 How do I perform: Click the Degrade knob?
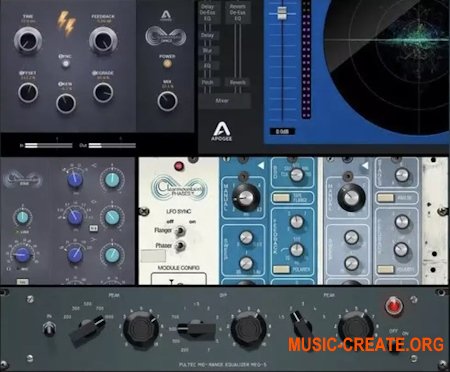click(103, 93)
